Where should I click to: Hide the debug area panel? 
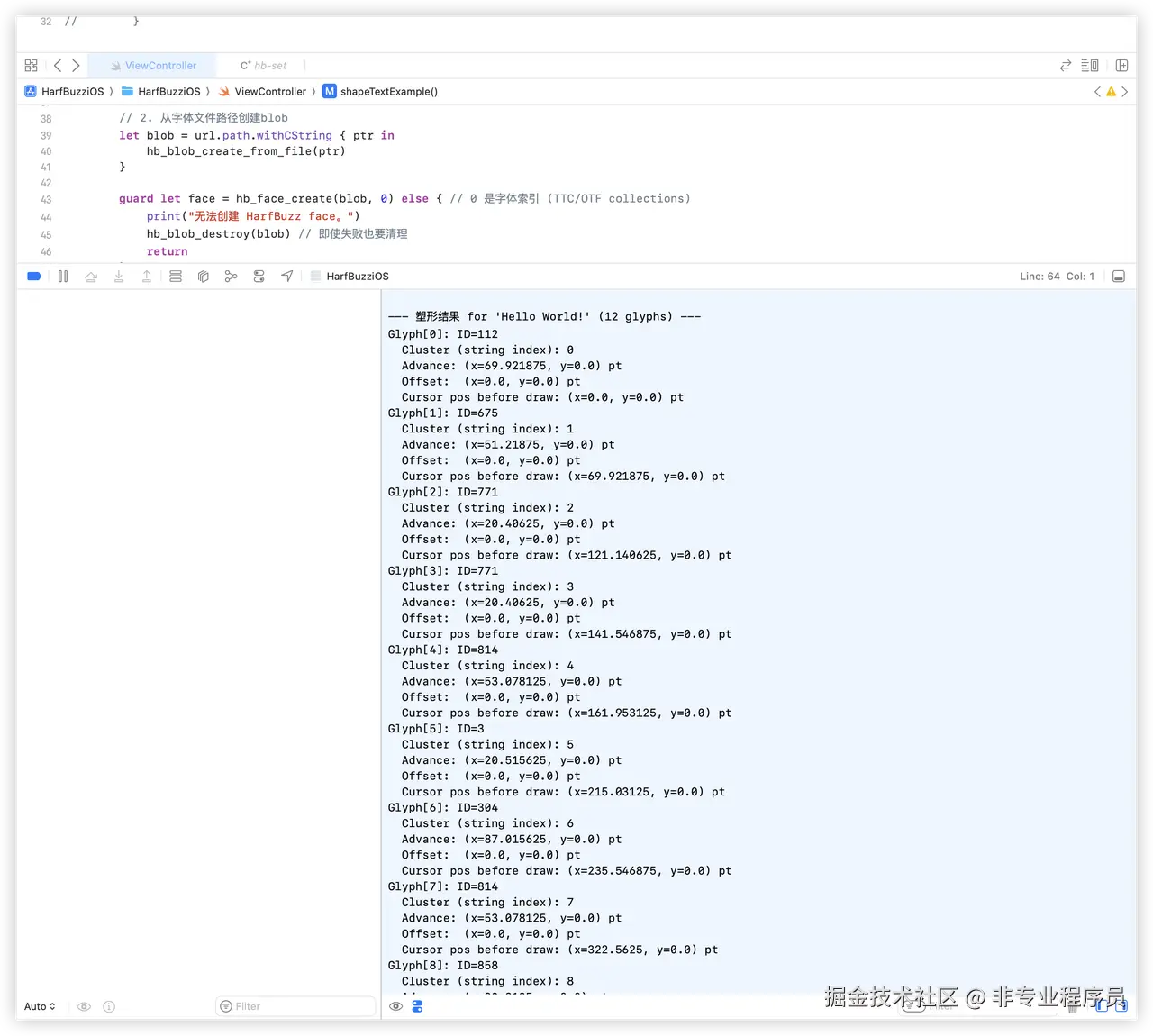(x=1119, y=277)
